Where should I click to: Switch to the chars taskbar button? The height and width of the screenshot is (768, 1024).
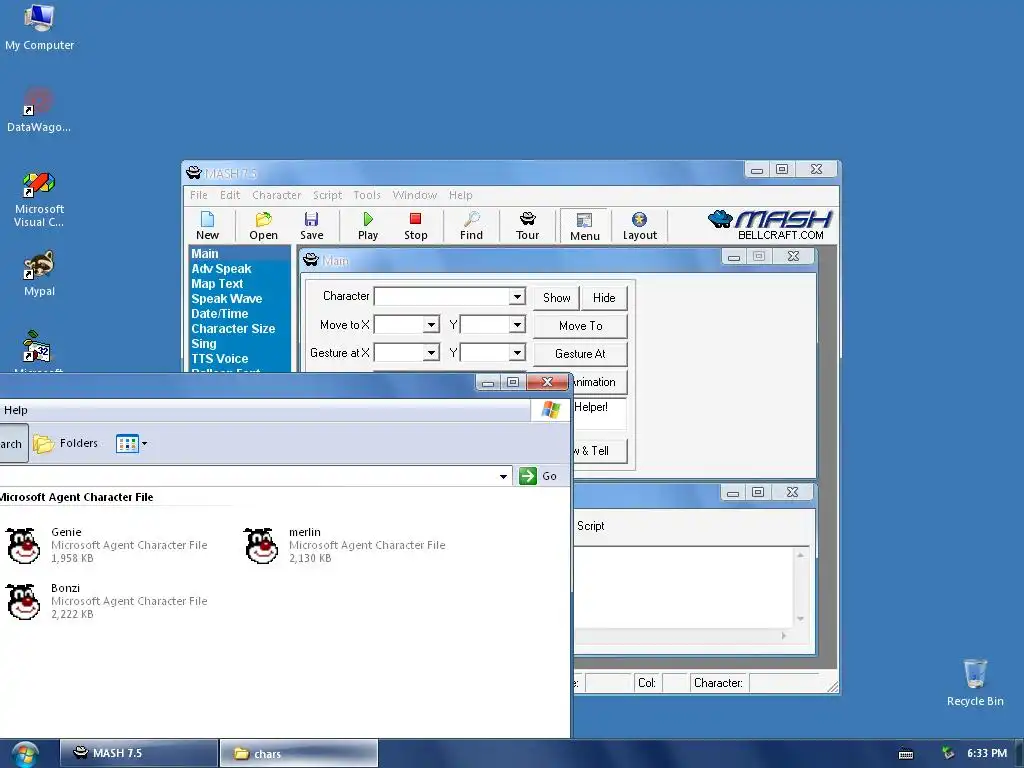tap(298, 753)
